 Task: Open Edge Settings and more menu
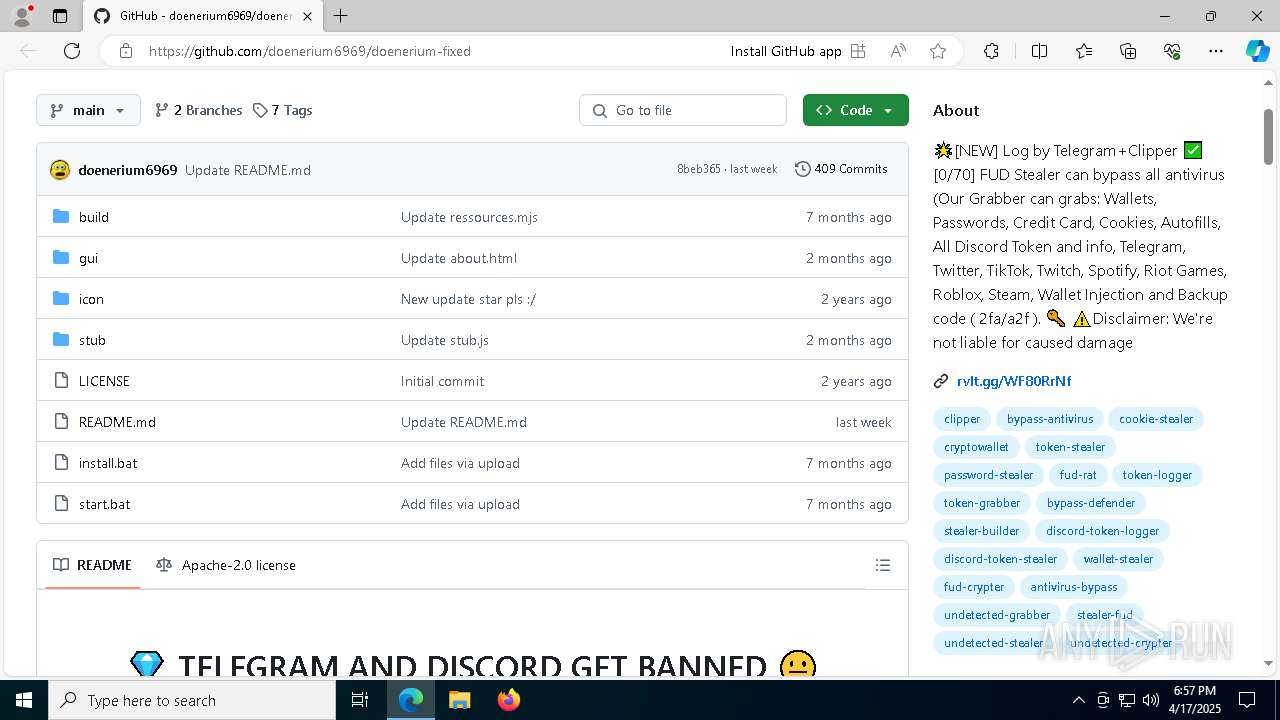click(1216, 51)
